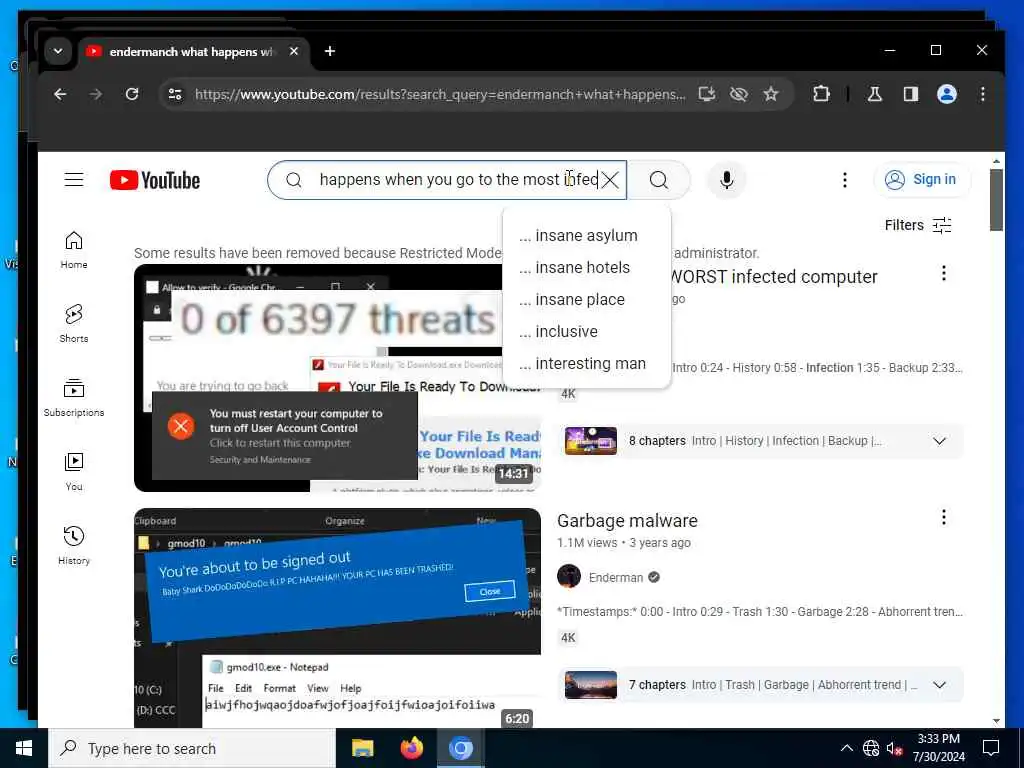Open the Garbage malware video thumbnail
The image size is (1024, 768).
click(x=337, y=618)
